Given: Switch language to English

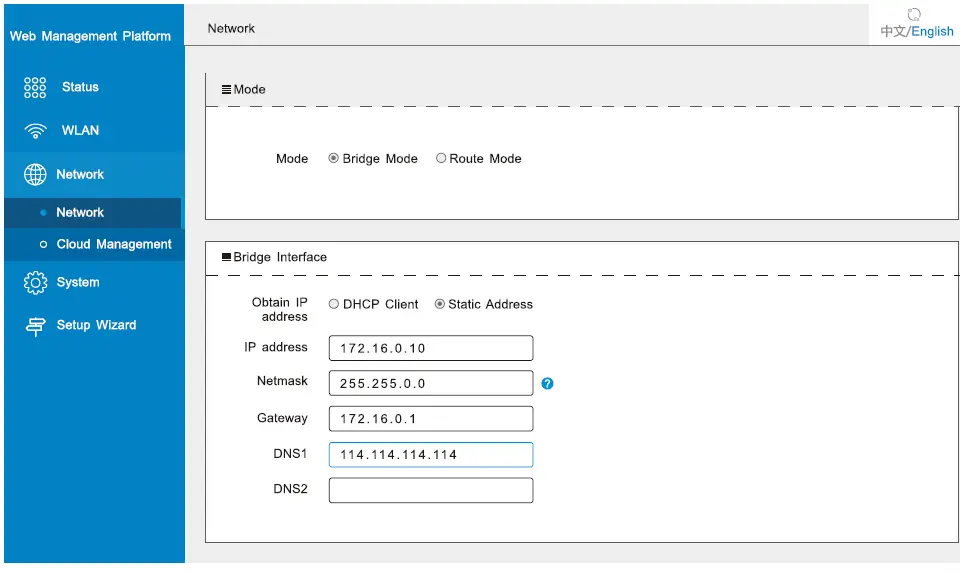Looking at the screenshot, I should tap(933, 31).
